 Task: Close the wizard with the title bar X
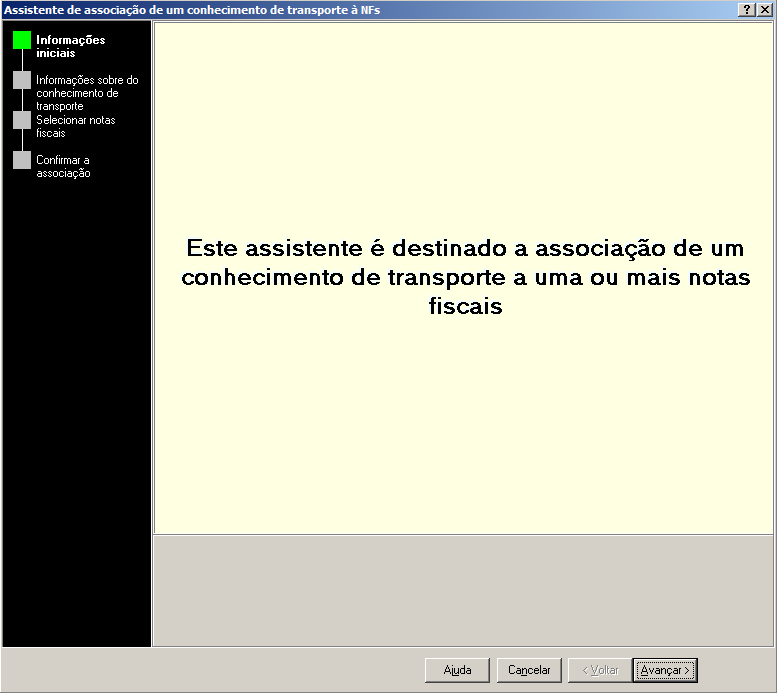pos(764,9)
